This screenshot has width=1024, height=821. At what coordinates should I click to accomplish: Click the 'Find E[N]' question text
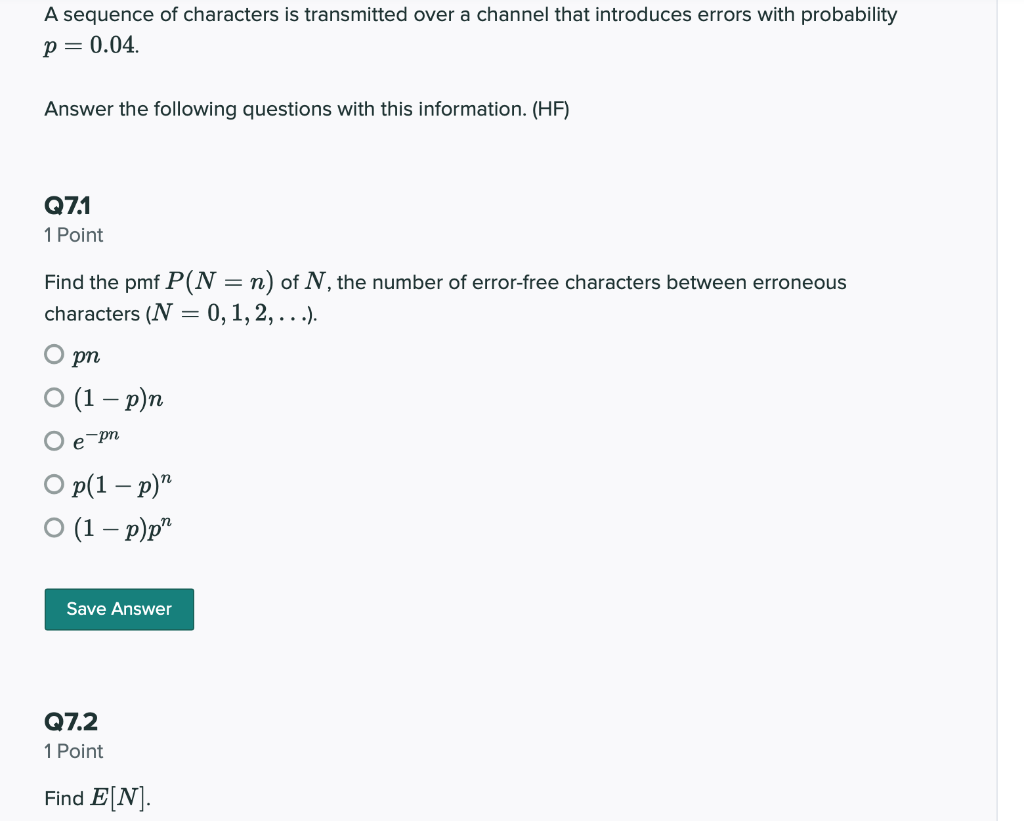click(x=96, y=797)
